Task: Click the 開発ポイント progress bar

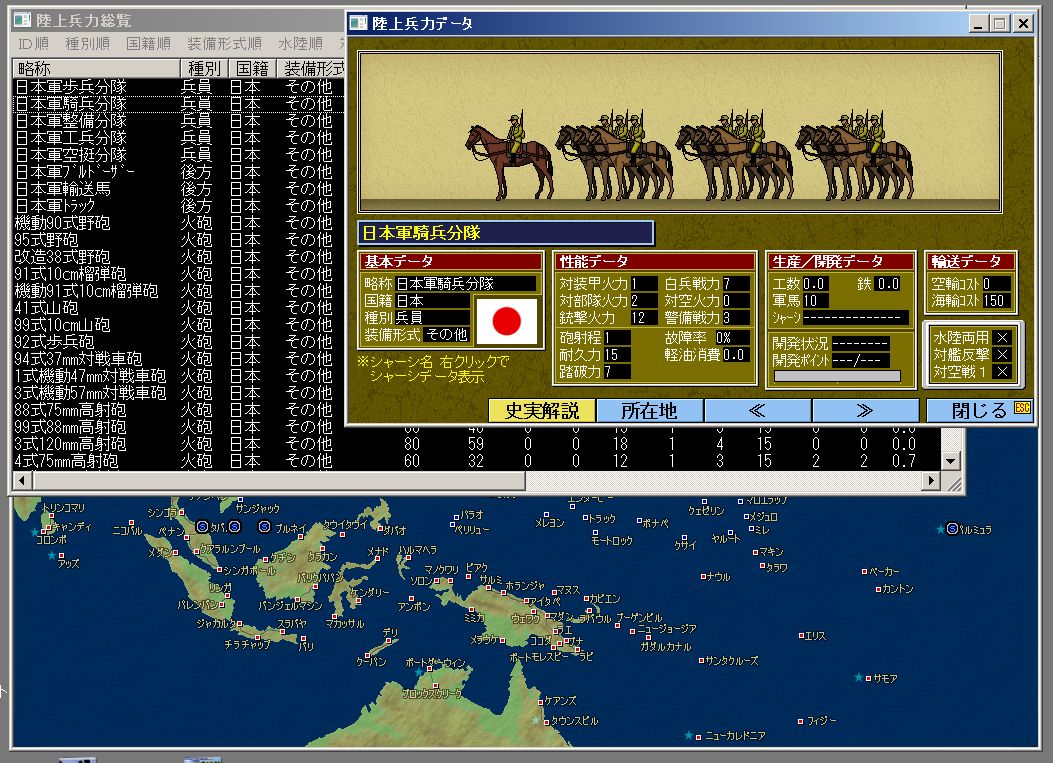Action: pyautogui.click(x=837, y=376)
